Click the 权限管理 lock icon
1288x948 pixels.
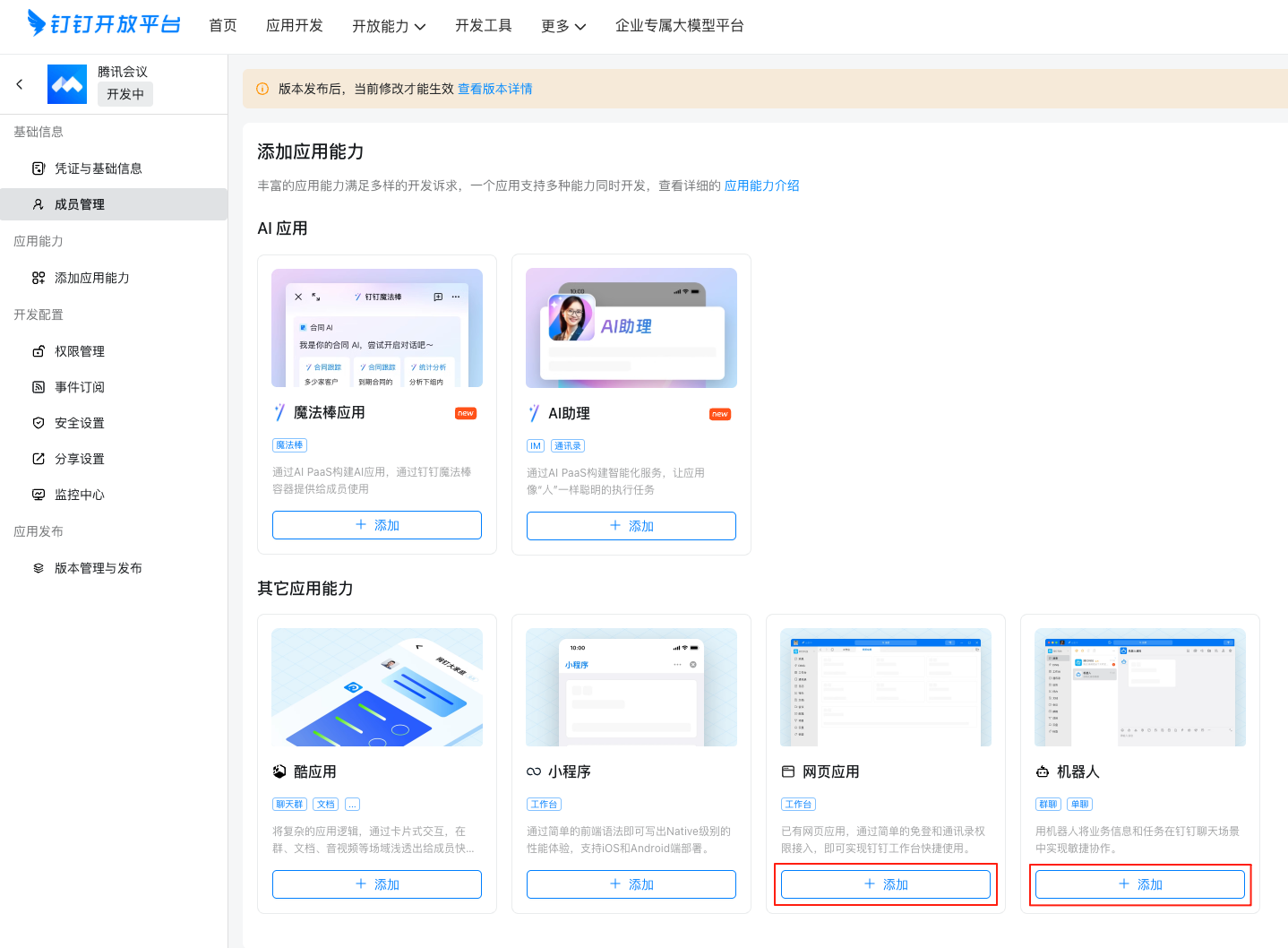[39, 351]
